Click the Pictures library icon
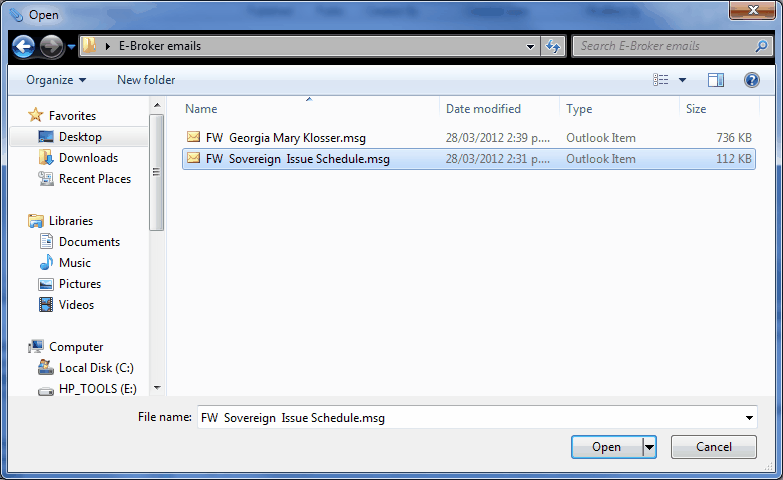This screenshot has height=480, width=783. (x=46, y=284)
